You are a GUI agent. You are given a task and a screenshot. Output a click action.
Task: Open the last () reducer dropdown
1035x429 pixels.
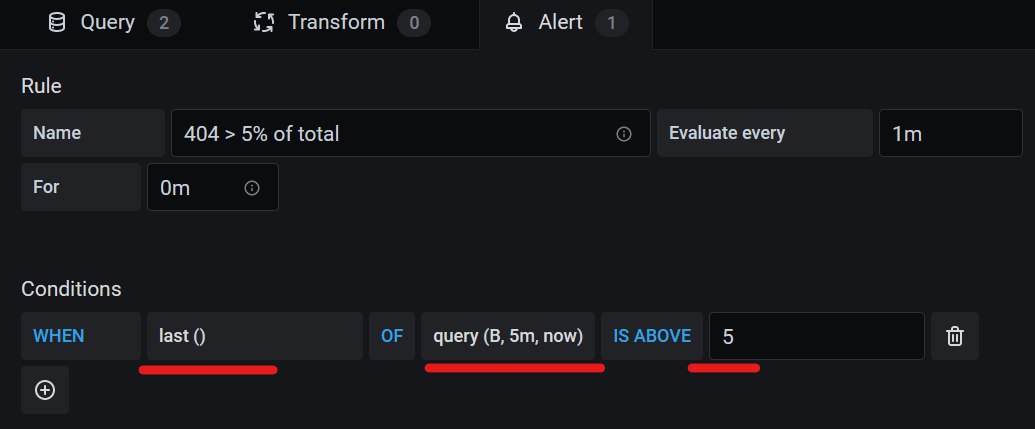pos(255,336)
